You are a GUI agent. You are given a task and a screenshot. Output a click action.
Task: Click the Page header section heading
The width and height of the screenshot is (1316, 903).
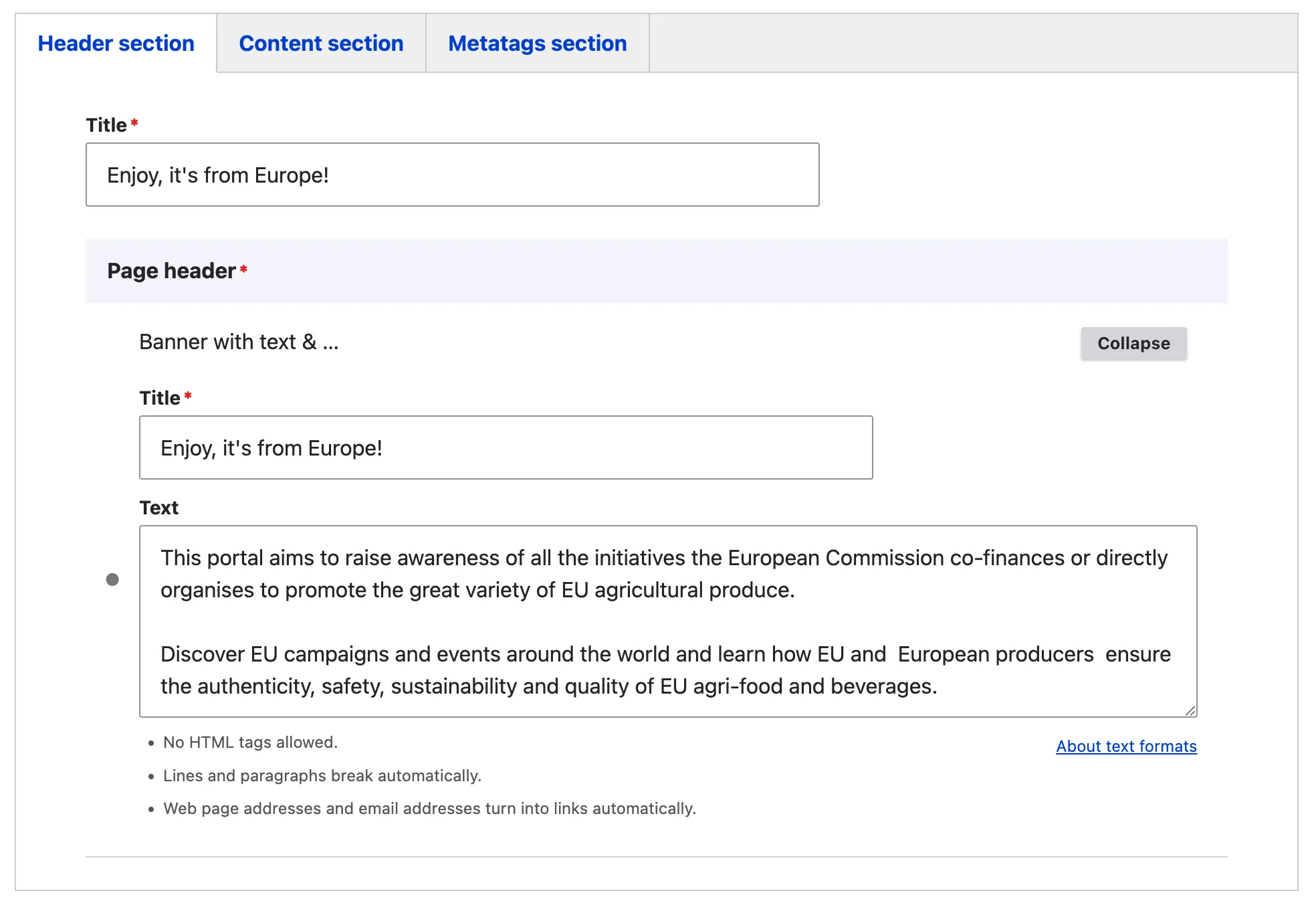click(x=171, y=271)
